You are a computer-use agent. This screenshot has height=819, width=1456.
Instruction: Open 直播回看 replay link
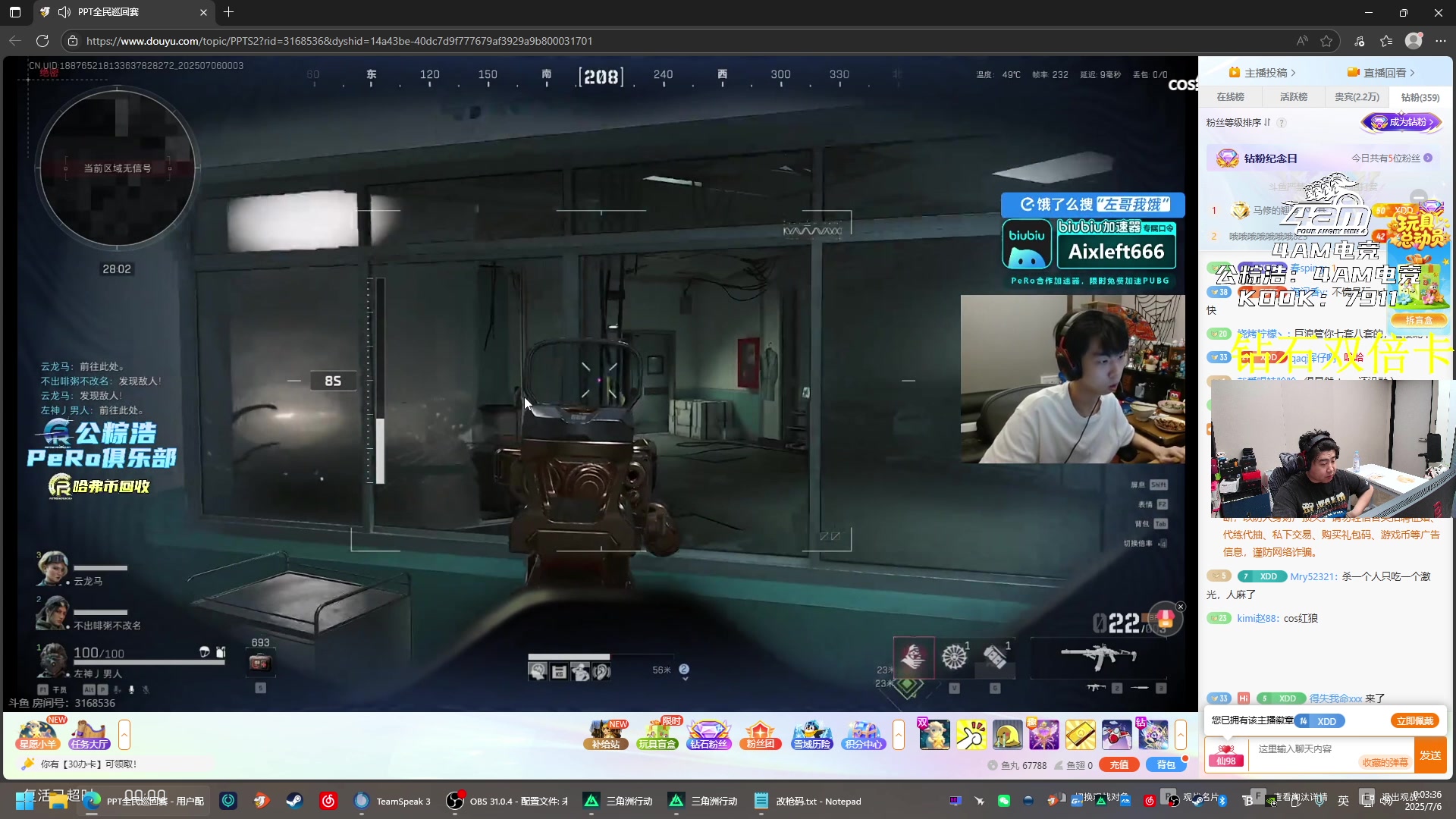click(1381, 73)
